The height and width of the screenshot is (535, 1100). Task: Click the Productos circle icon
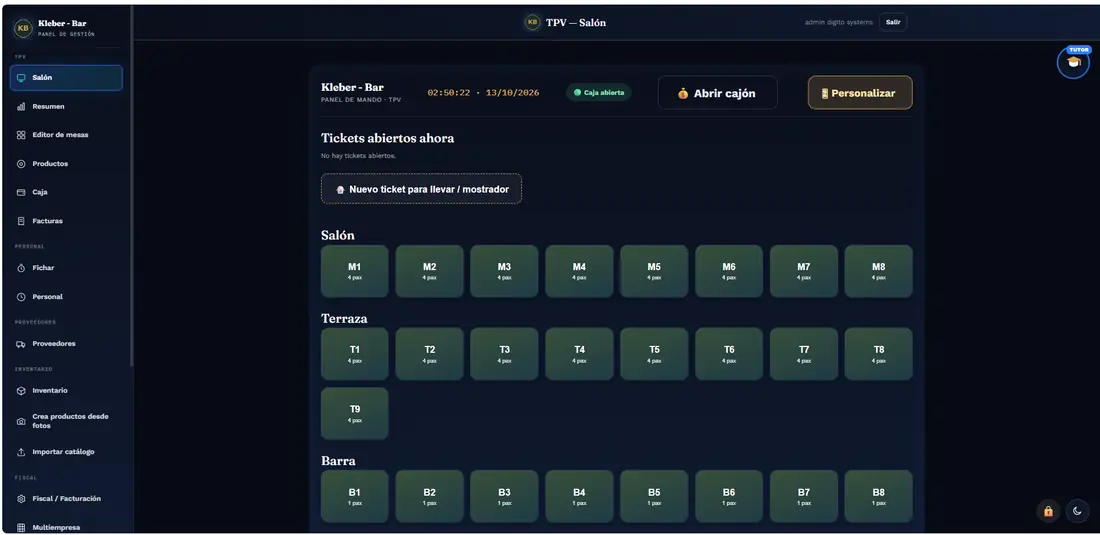[x=21, y=163]
